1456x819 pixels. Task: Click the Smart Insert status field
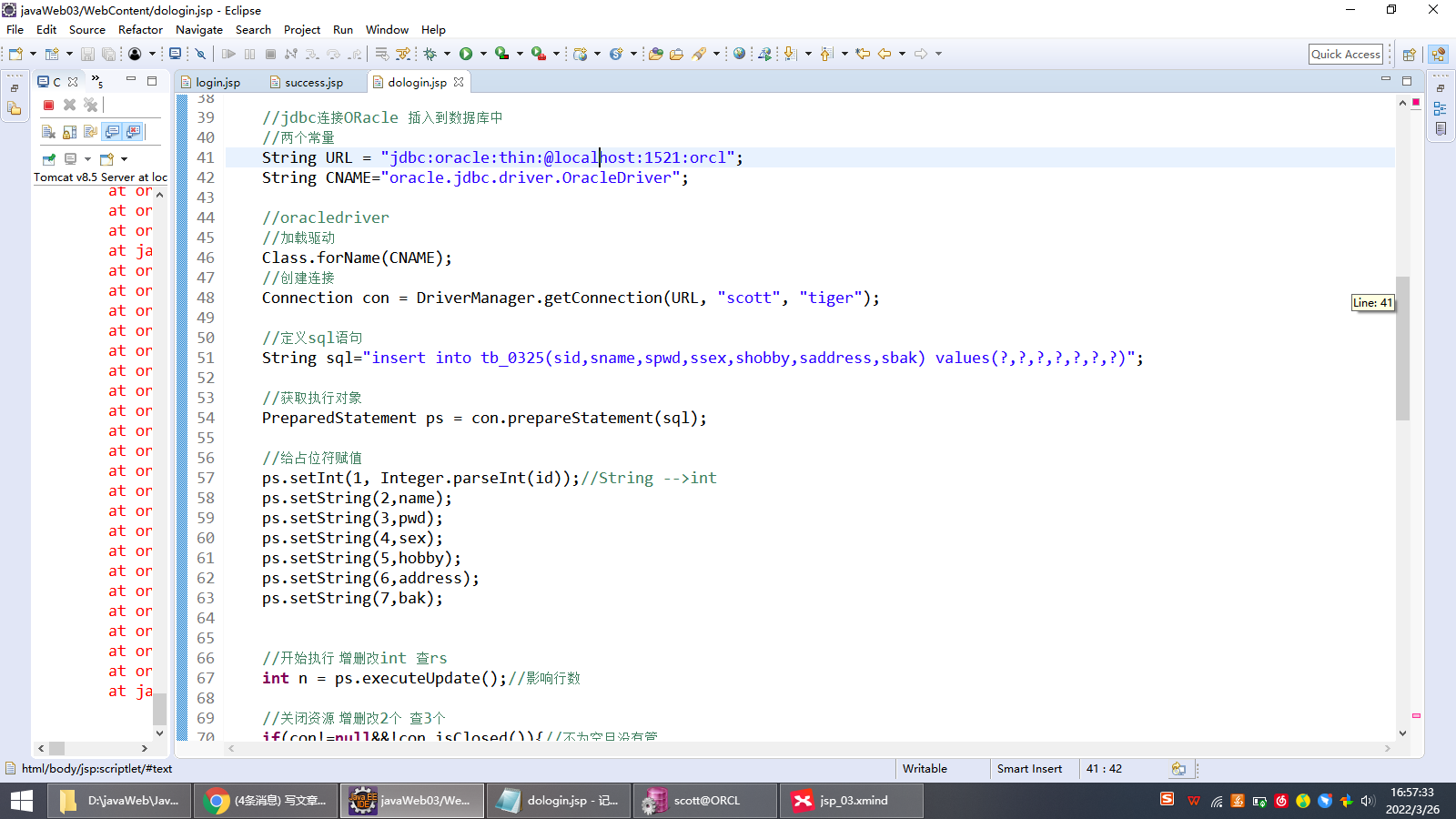[1029, 769]
